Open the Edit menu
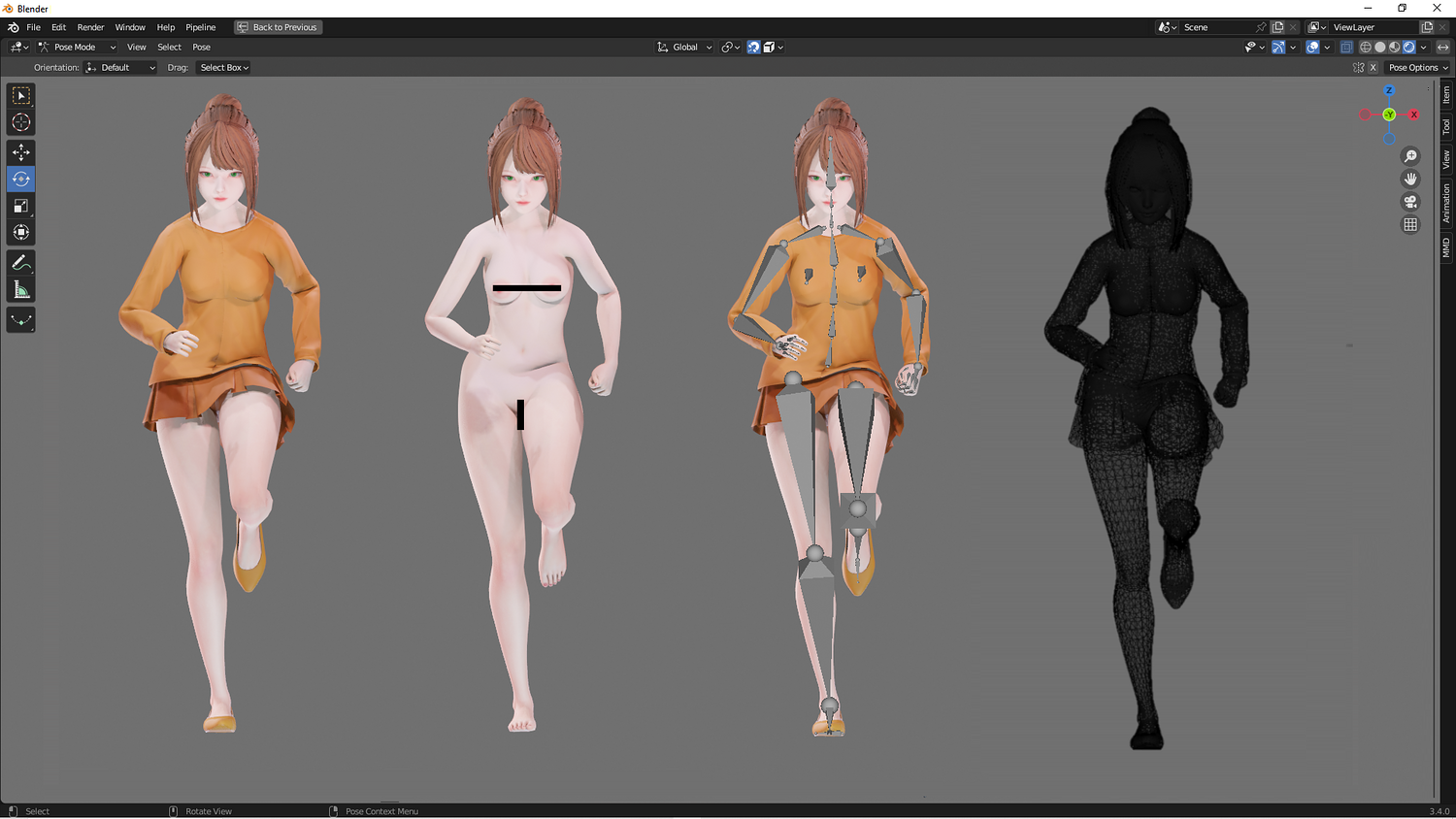The image size is (1456, 819). (x=58, y=27)
